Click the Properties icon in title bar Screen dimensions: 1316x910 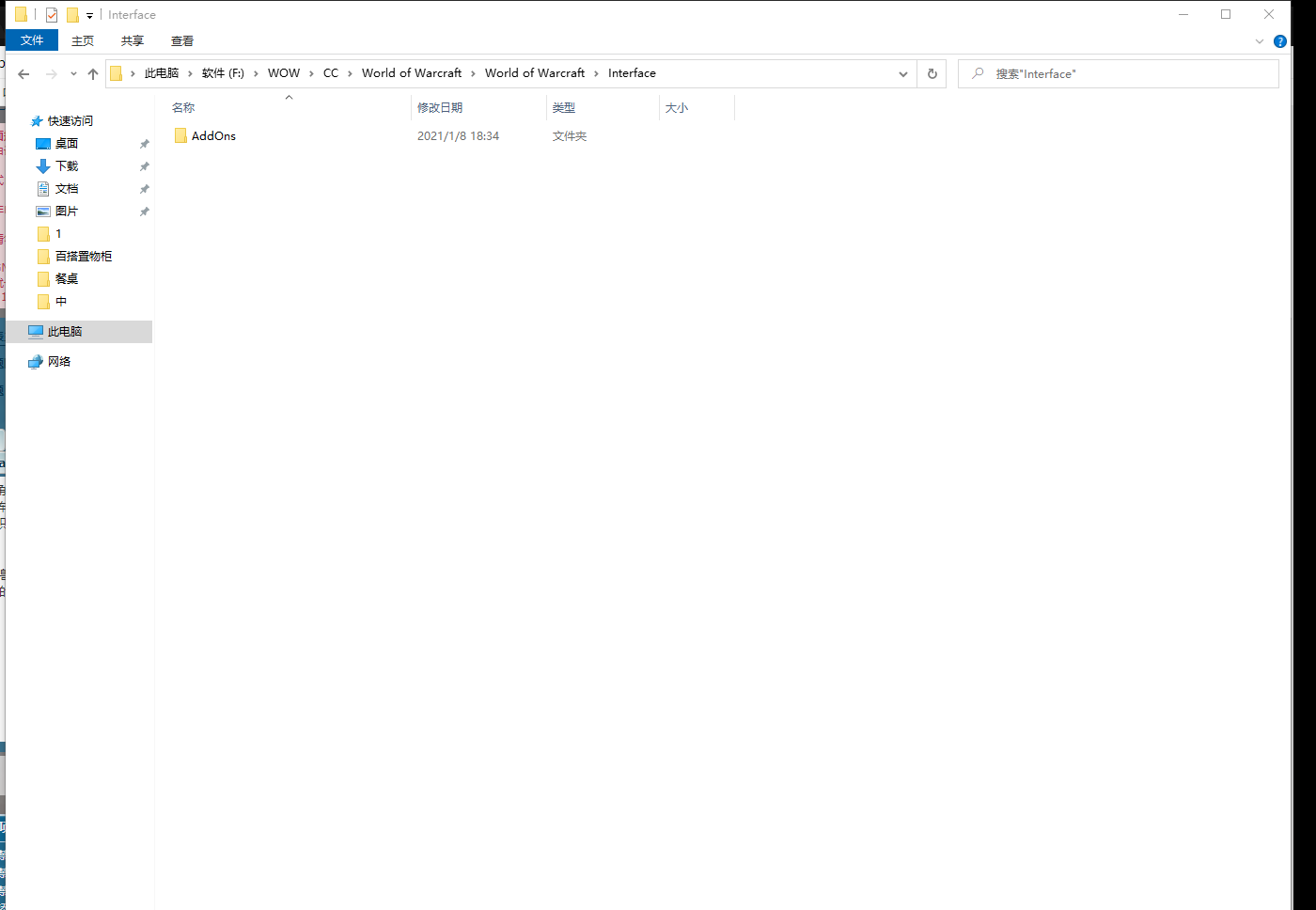point(52,15)
